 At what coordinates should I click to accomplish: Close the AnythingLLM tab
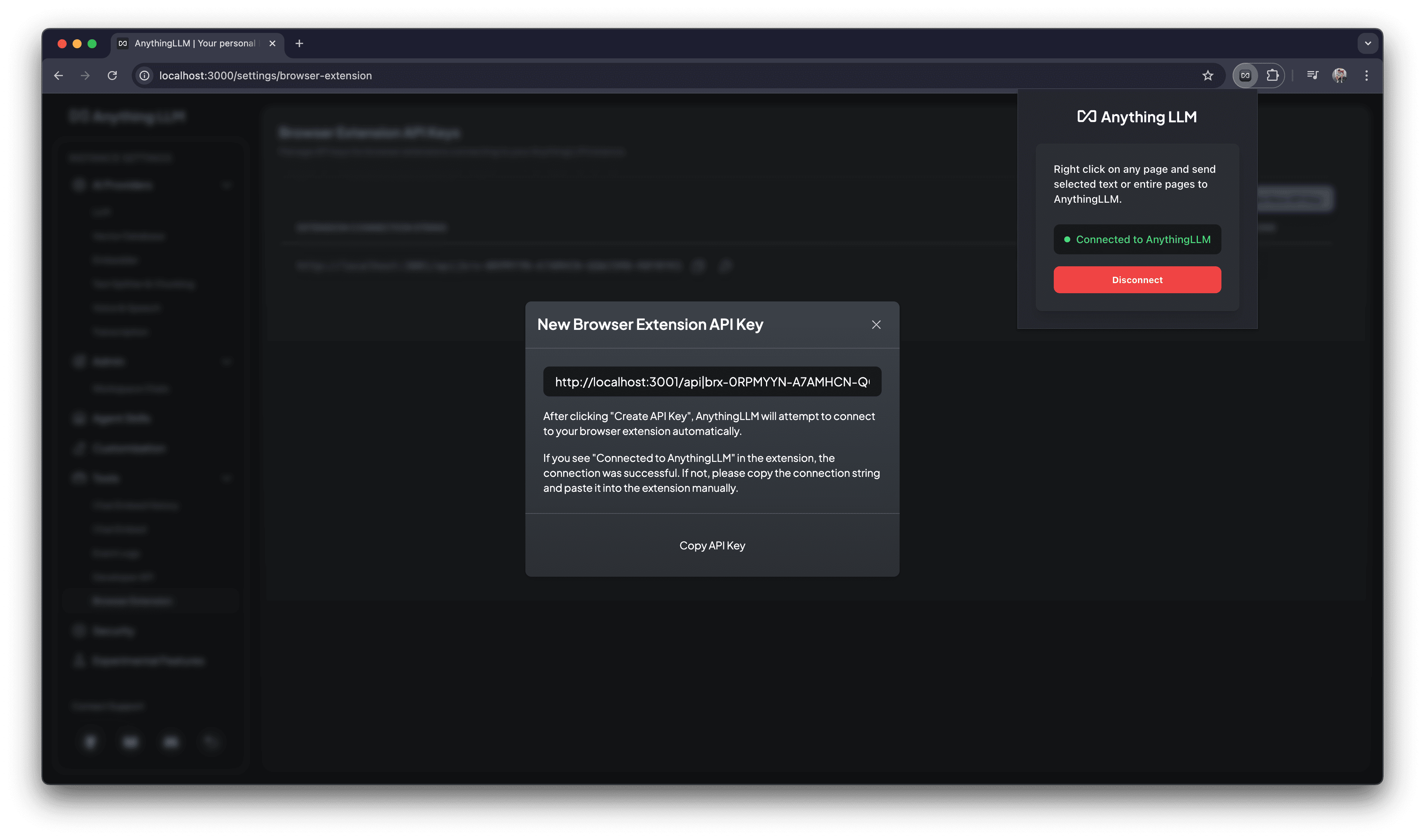coord(272,43)
